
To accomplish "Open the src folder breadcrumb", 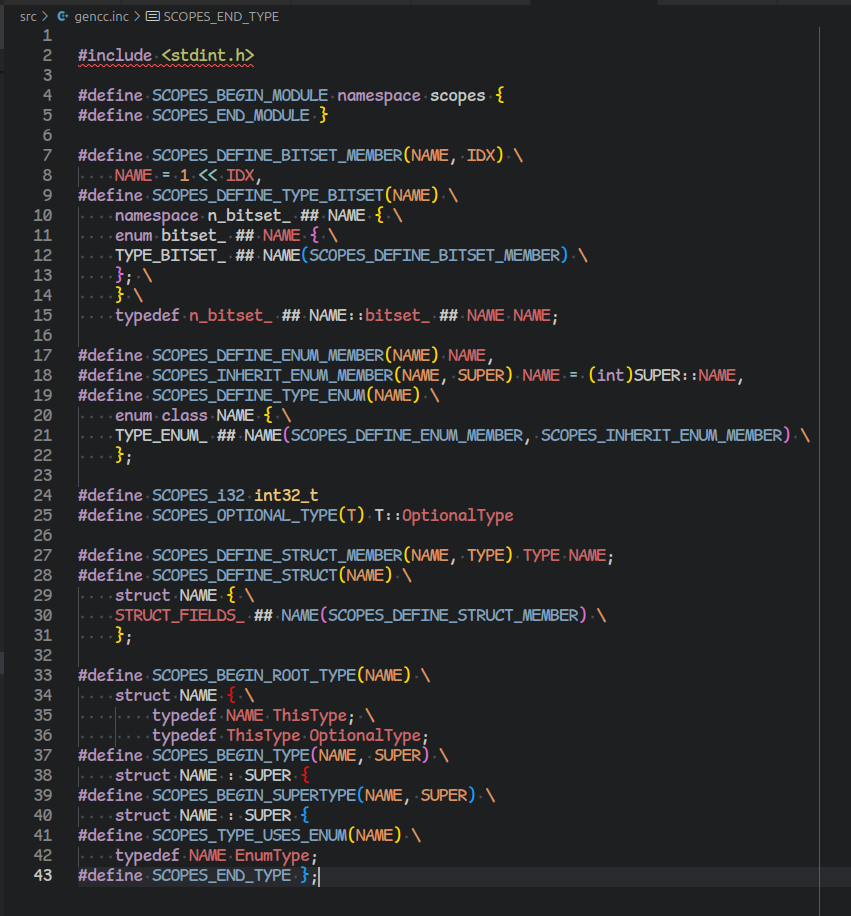I will [29, 16].
